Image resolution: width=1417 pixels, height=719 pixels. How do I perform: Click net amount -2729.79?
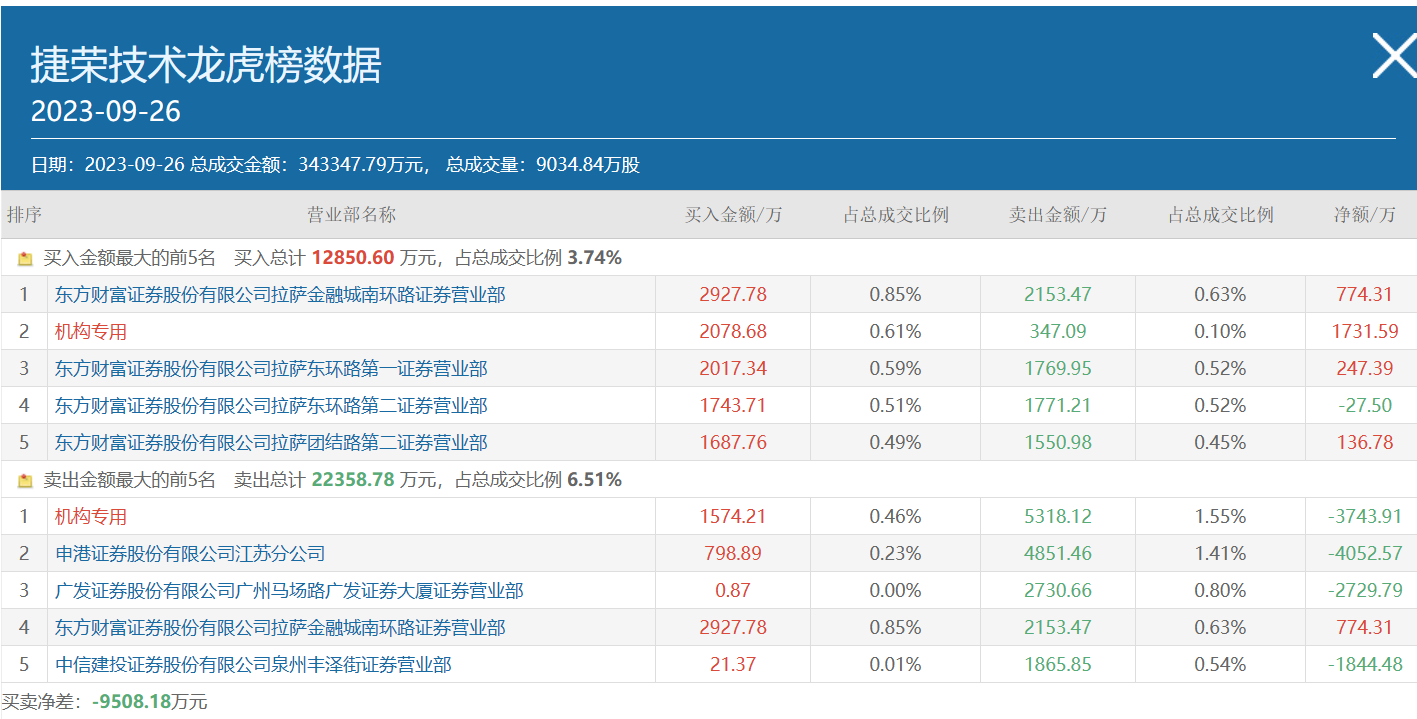(1365, 591)
